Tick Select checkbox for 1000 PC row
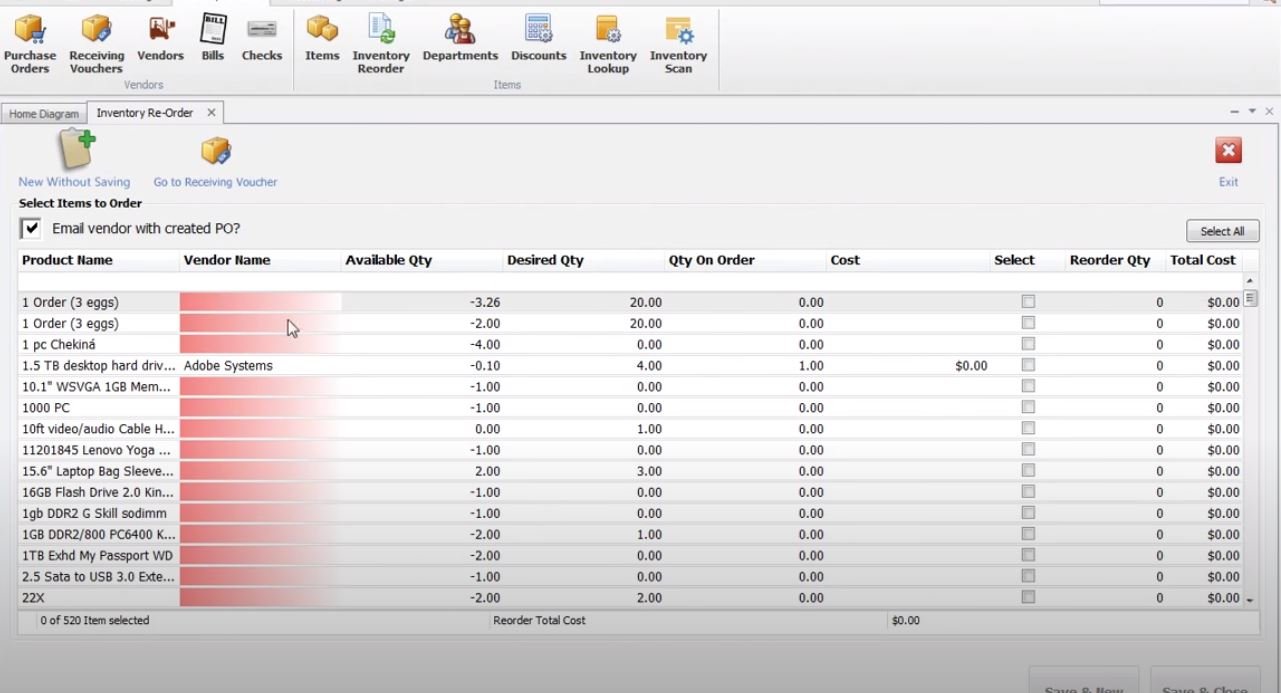This screenshot has height=693, width=1281. [1028, 407]
